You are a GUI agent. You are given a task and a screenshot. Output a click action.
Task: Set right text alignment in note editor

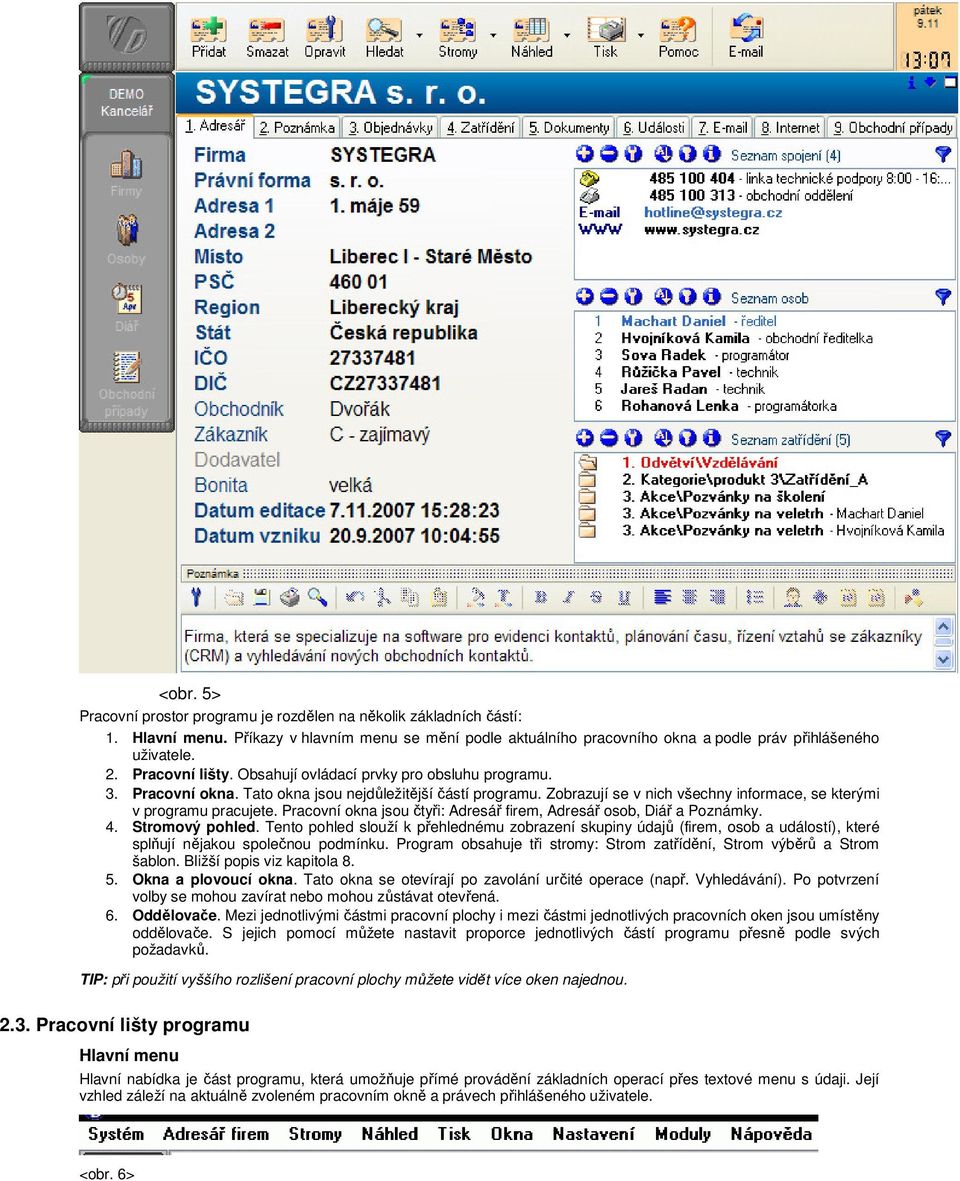[718, 597]
